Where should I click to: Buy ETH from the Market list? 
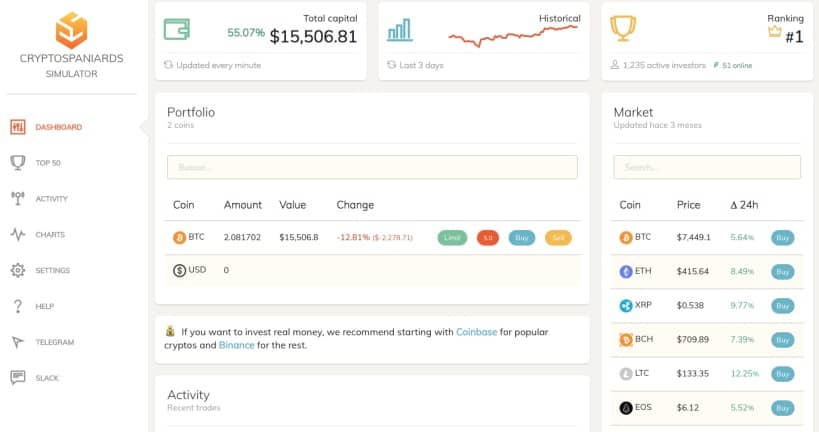(x=782, y=271)
